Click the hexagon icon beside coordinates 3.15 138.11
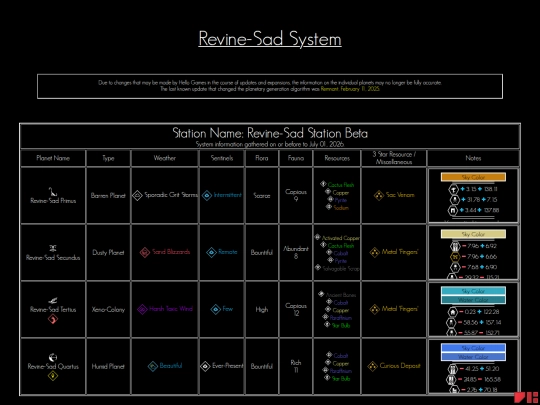Screen dimensions: 540x405 pyautogui.click(x=454, y=189)
